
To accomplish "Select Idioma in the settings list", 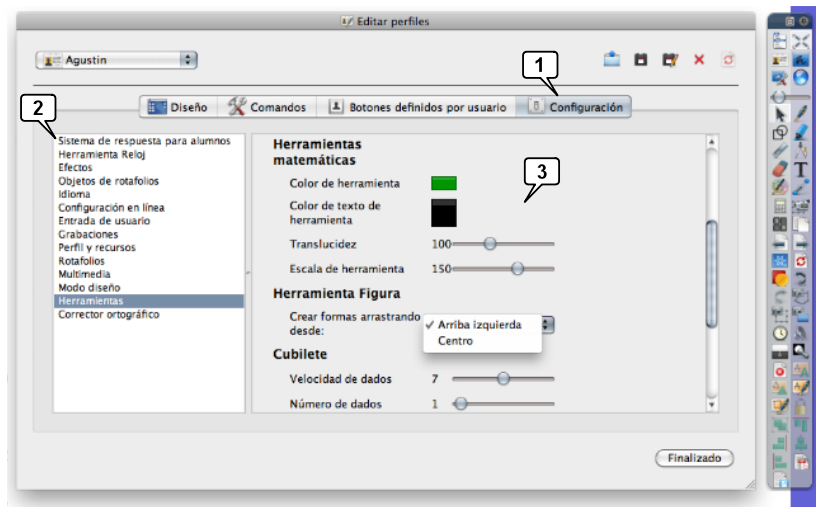I will pos(75,194).
